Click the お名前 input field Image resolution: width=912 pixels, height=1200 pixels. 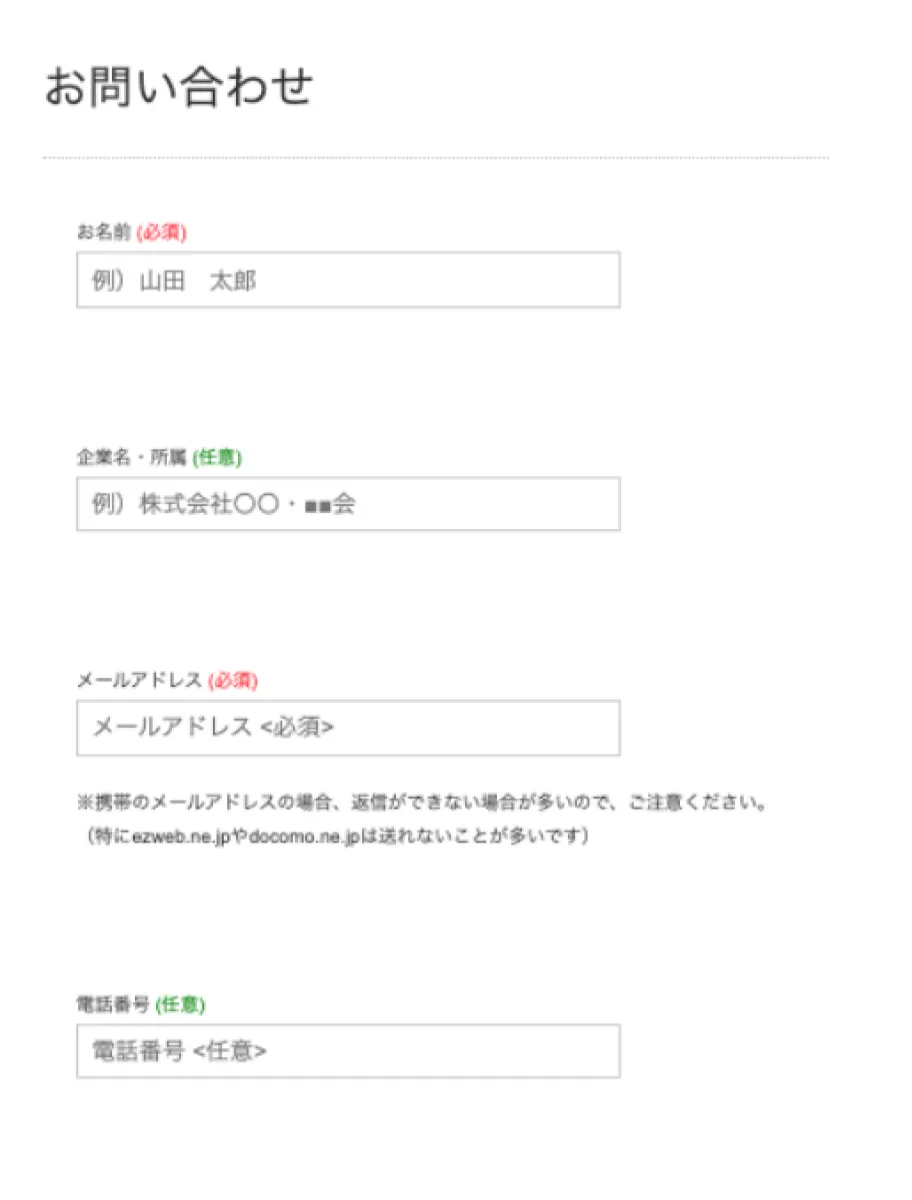point(348,280)
